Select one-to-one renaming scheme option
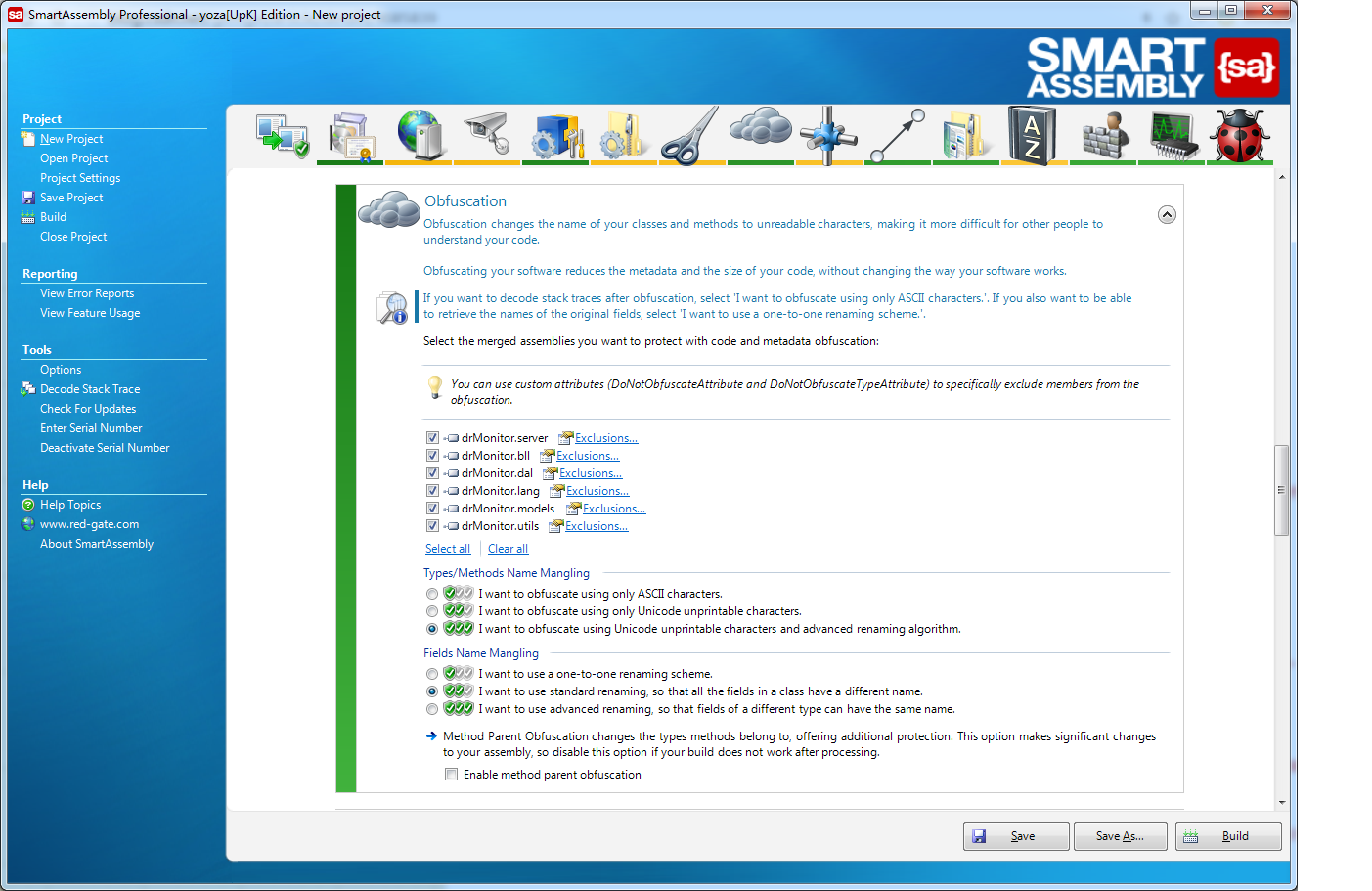Screen dimensions: 1372x891 coord(432,674)
